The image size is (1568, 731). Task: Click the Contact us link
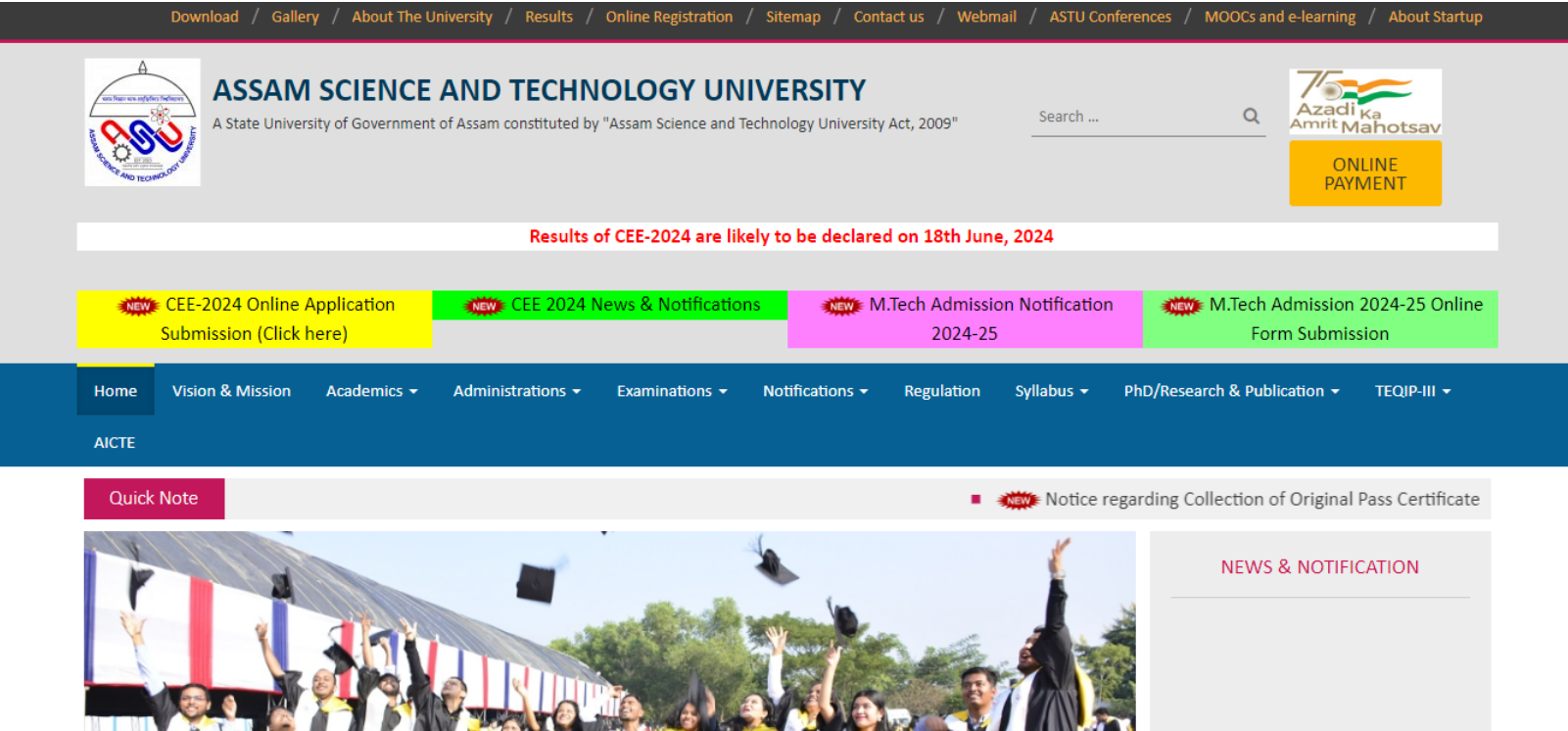click(888, 17)
